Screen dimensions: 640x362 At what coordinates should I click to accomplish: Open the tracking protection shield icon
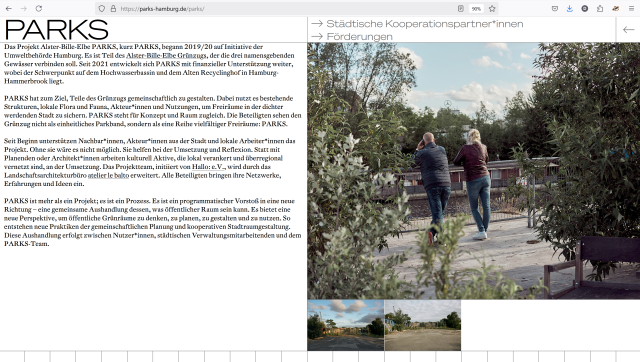click(x=102, y=9)
